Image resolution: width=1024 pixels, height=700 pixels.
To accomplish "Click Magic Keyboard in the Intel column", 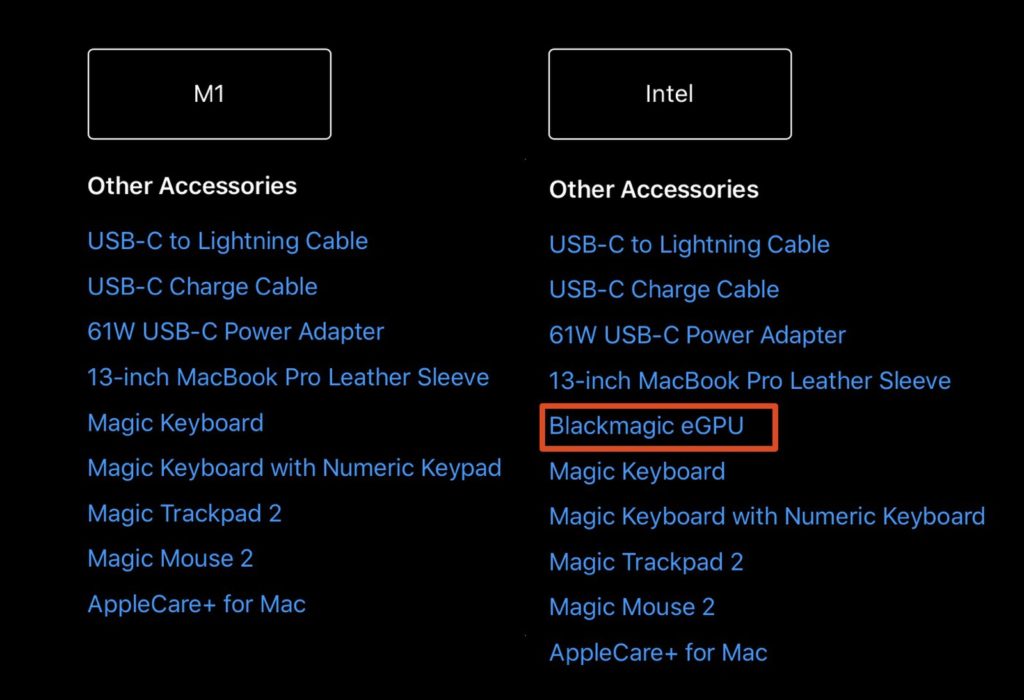I will click(x=636, y=471).
